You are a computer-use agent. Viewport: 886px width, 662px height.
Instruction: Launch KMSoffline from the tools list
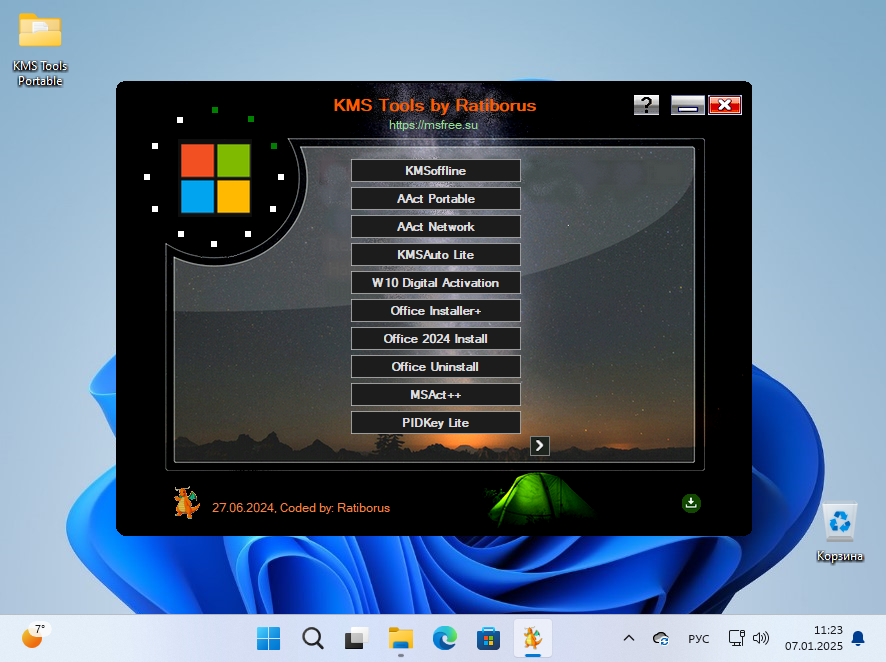tap(435, 170)
